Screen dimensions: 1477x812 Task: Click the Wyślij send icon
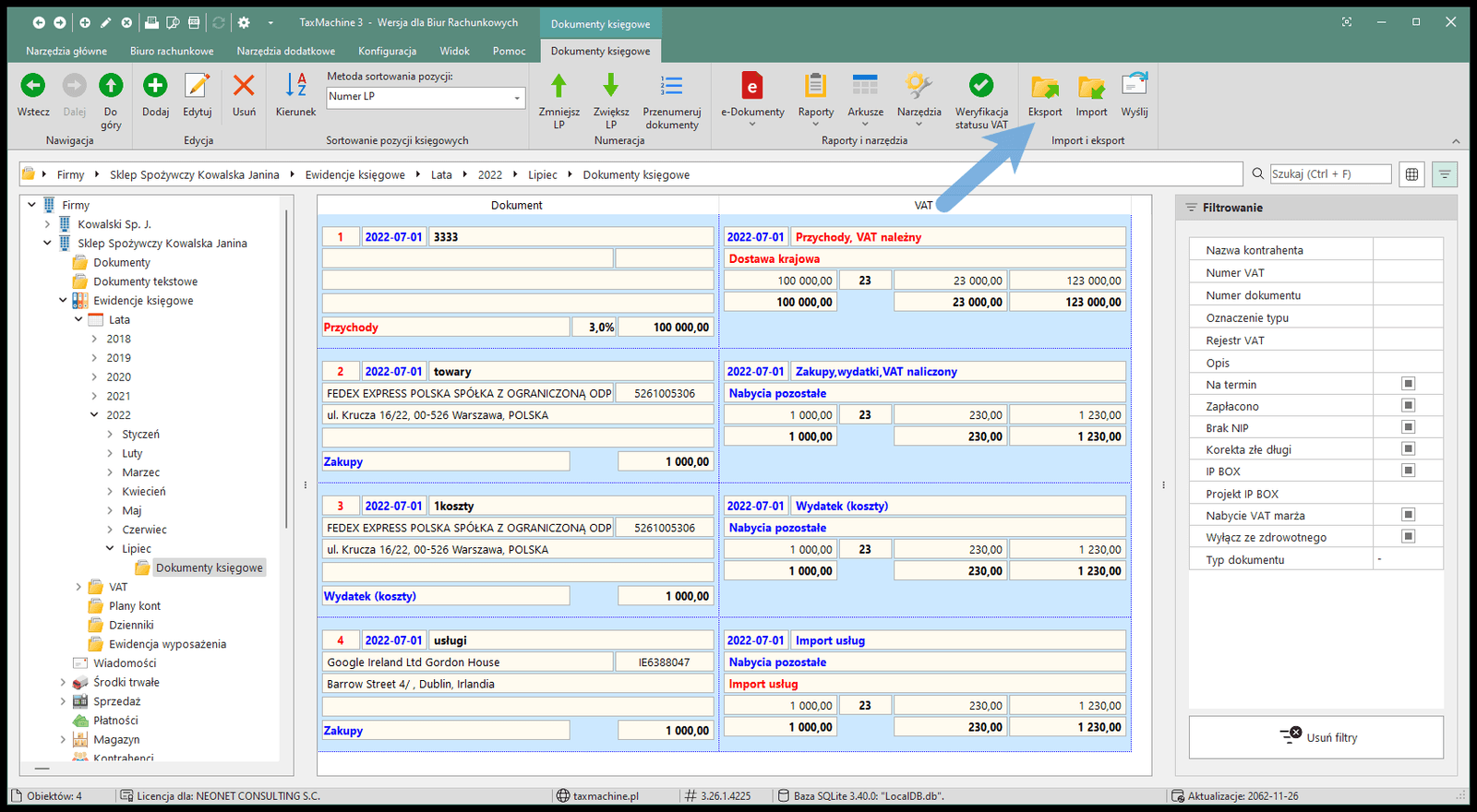tap(1134, 86)
